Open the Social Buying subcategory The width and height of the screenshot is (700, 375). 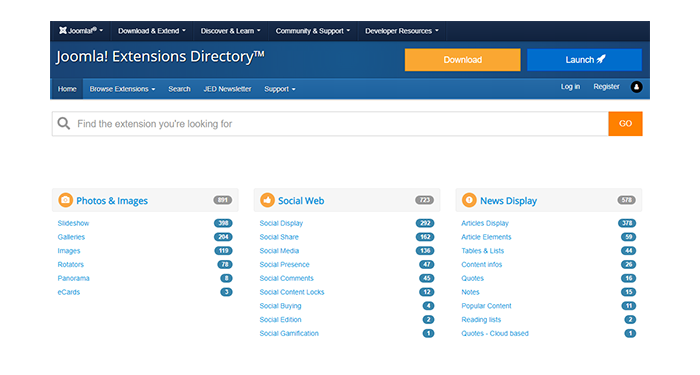(x=280, y=306)
